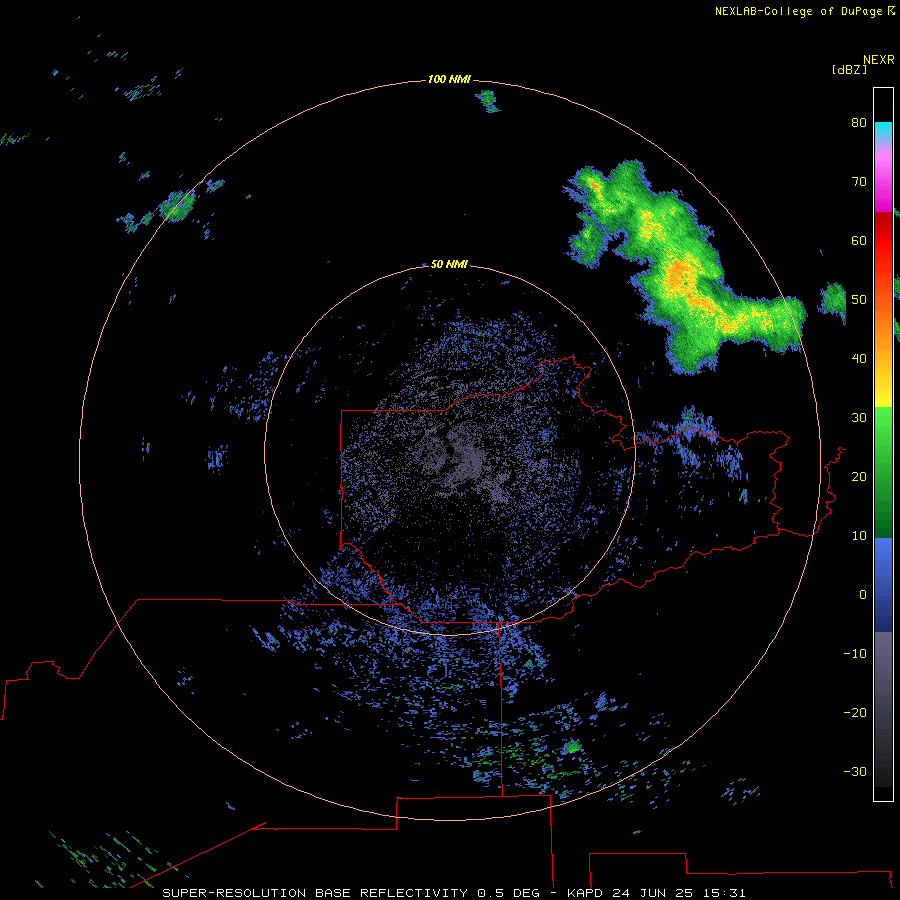Click the -10 value on dBZ scale
The width and height of the screenshot is (900, 900).
(x=855, y=653)
